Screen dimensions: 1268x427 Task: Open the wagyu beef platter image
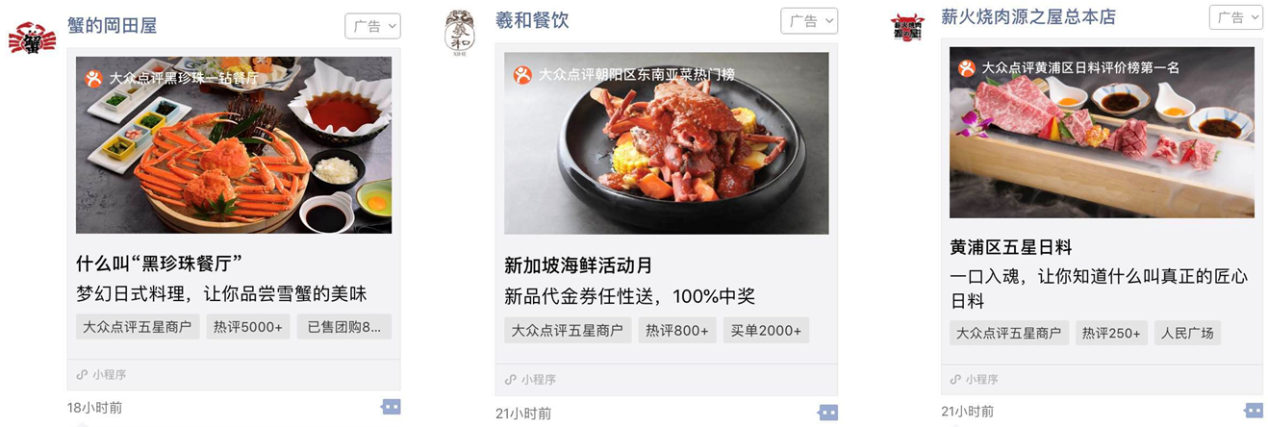pyautogui.click(x=1102, y=132)
